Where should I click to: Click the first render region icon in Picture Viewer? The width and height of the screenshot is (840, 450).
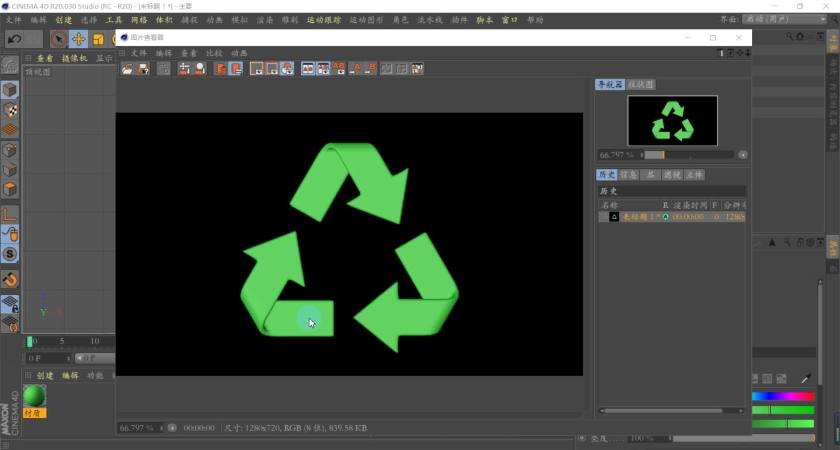pos(257,69)
